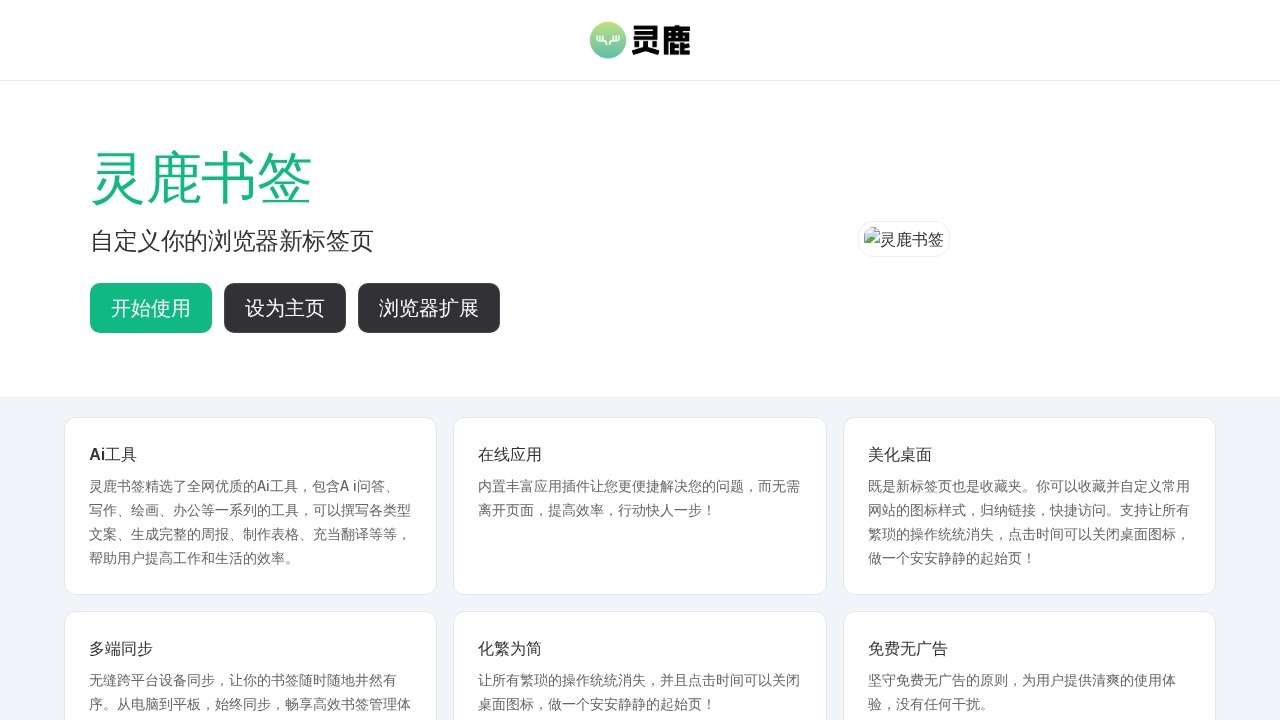Viewport: 1280px width, 720px height.
Task: Click the 化繁为简 card heading
Action: [509, 649]
